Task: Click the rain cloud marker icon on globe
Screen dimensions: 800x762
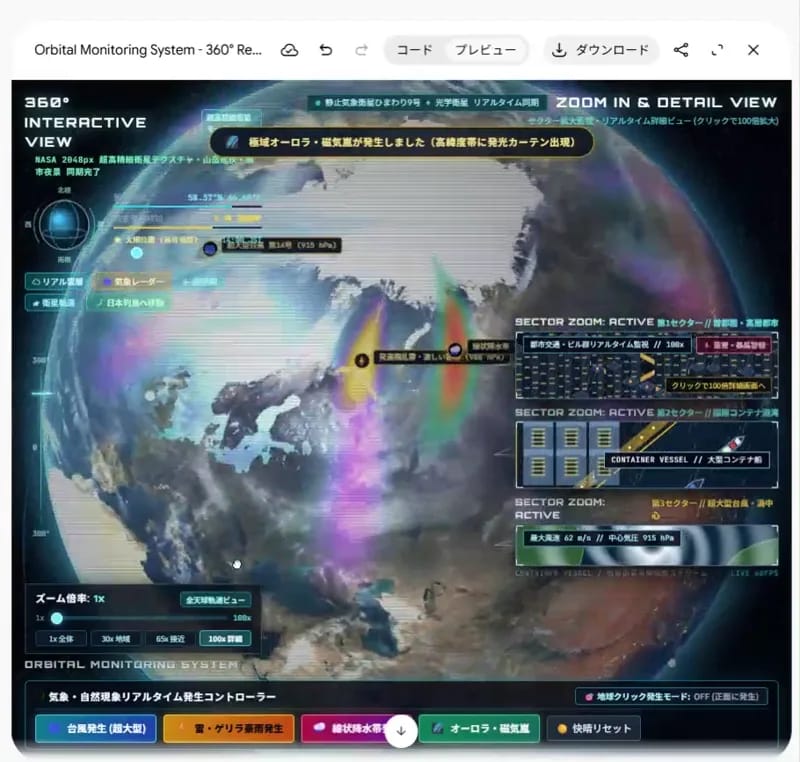Action: point(455,349)
